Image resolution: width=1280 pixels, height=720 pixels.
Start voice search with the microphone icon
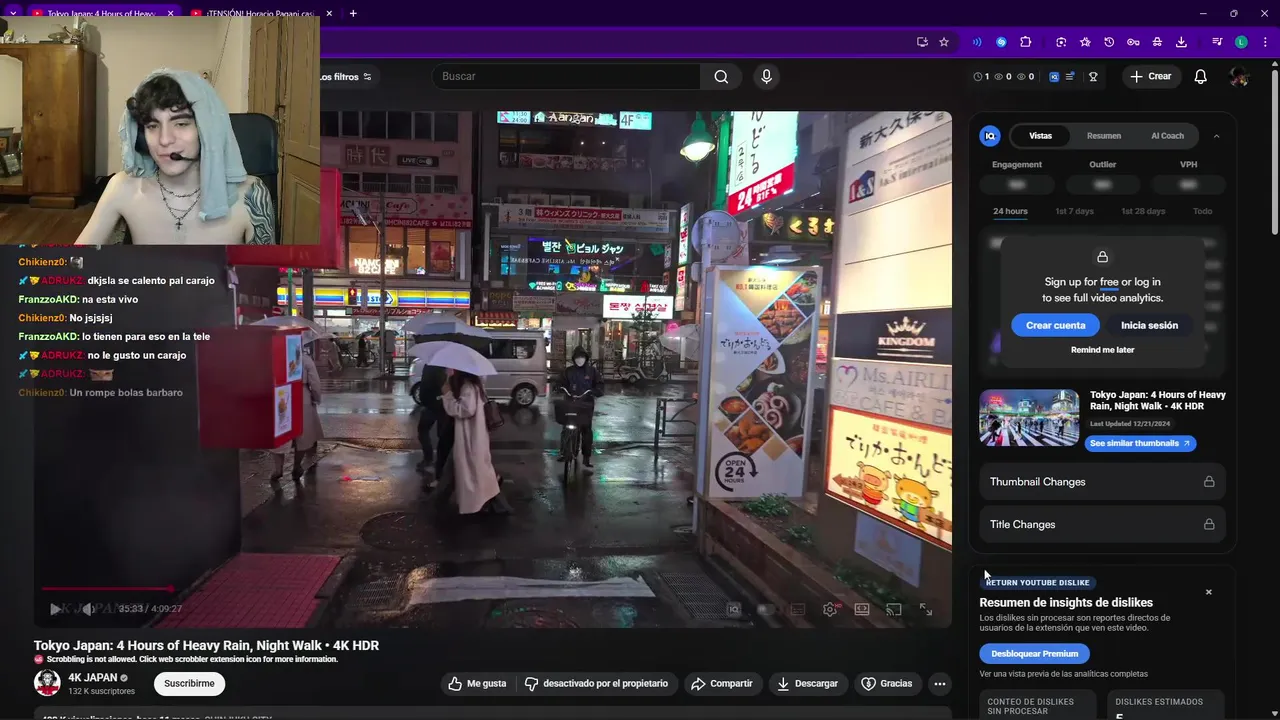coord(766,77)
